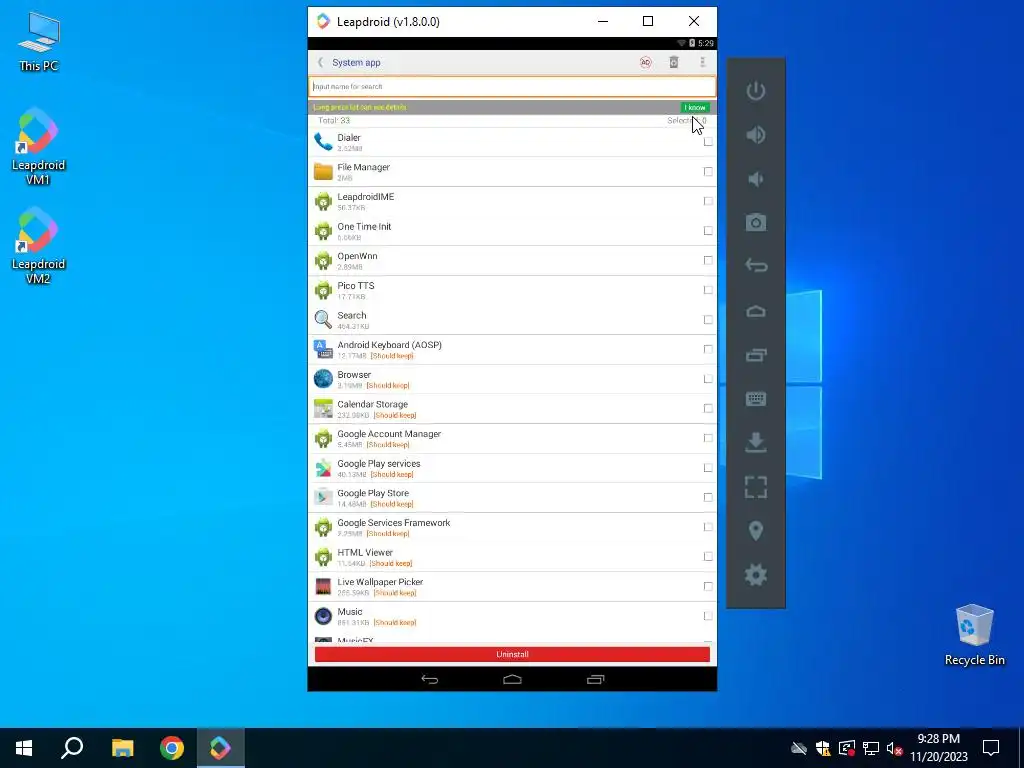Open the Leapdroid VM1 desktop shortcut

point(38,146)
